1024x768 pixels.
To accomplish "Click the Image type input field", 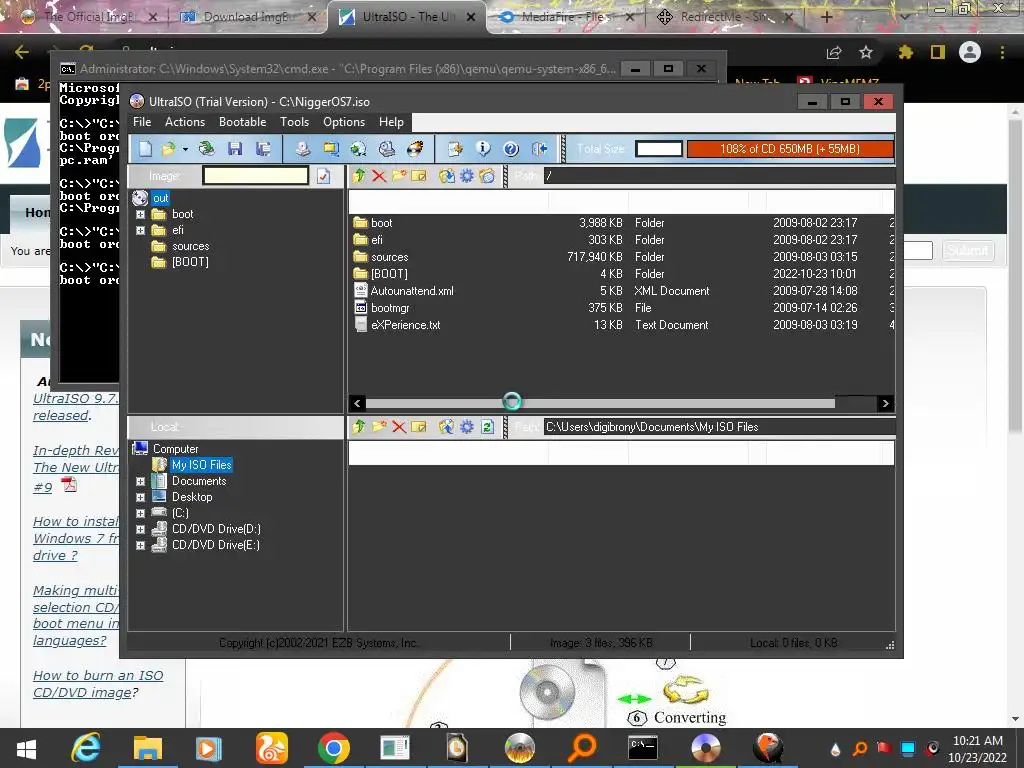I will pyautogui.click(x=255, y=176).
